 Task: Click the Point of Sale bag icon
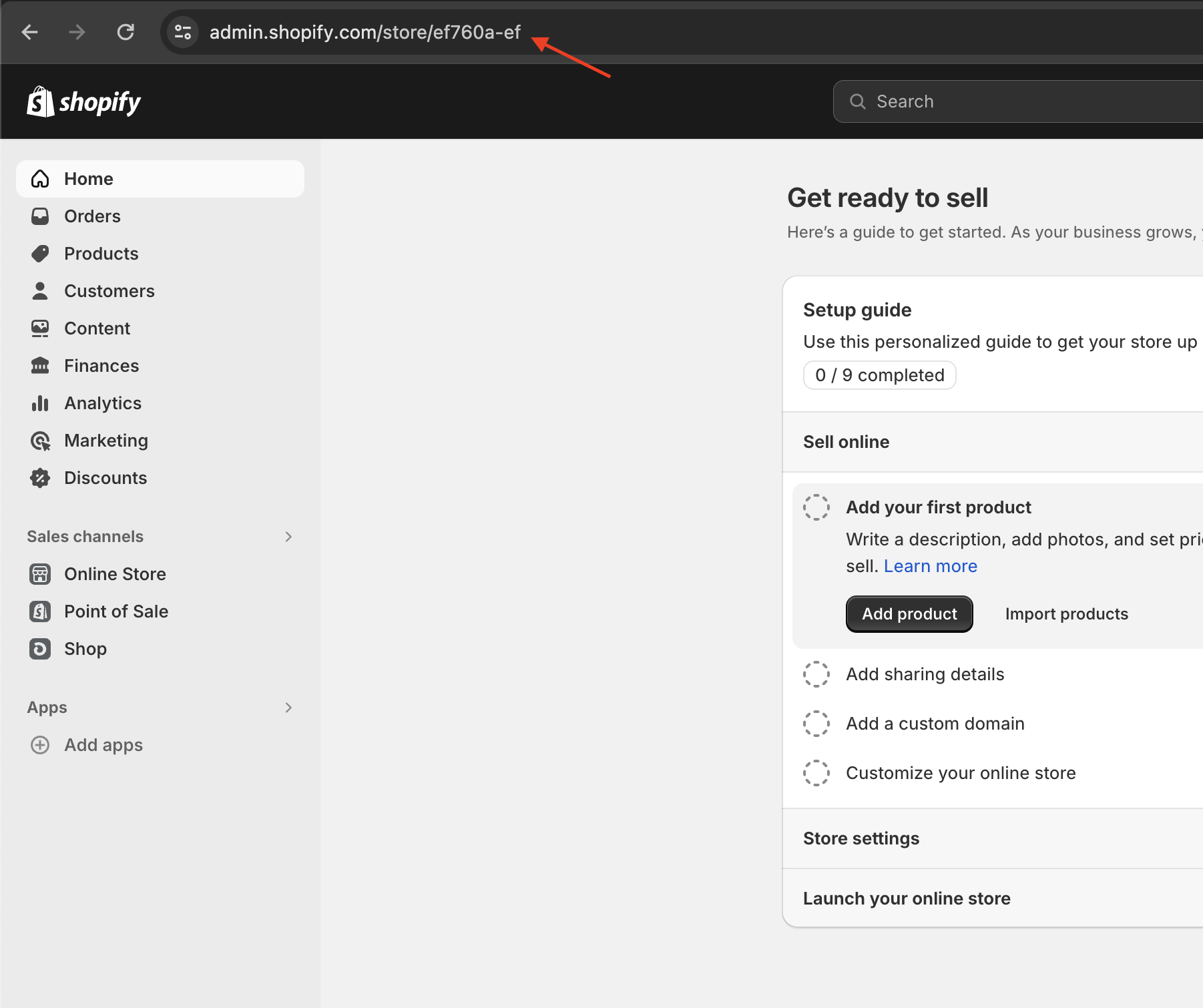(40, 611)
